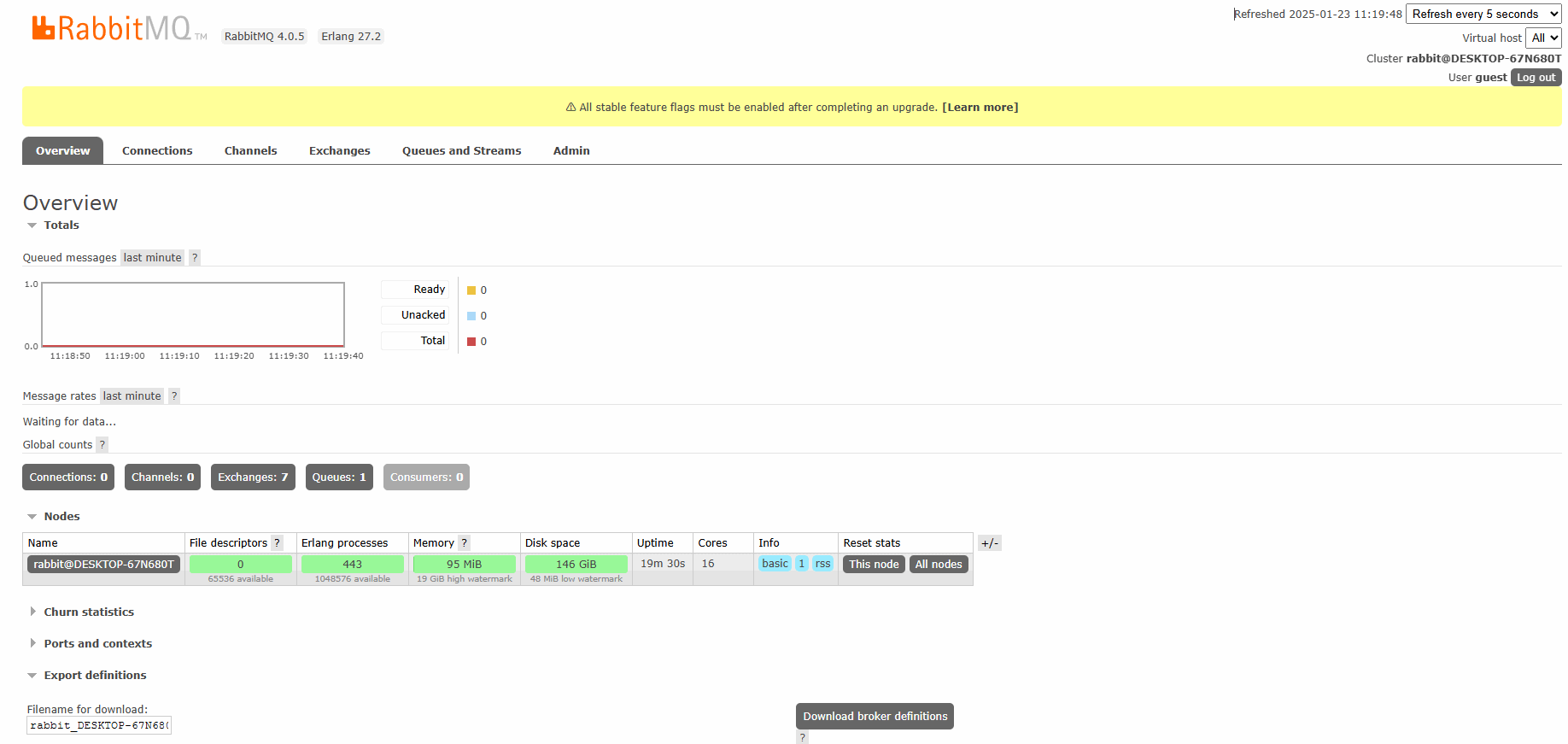Open the Queues and Streams tab
The width and height of the screenshot is (1568, 744).
tap(461, 150)
